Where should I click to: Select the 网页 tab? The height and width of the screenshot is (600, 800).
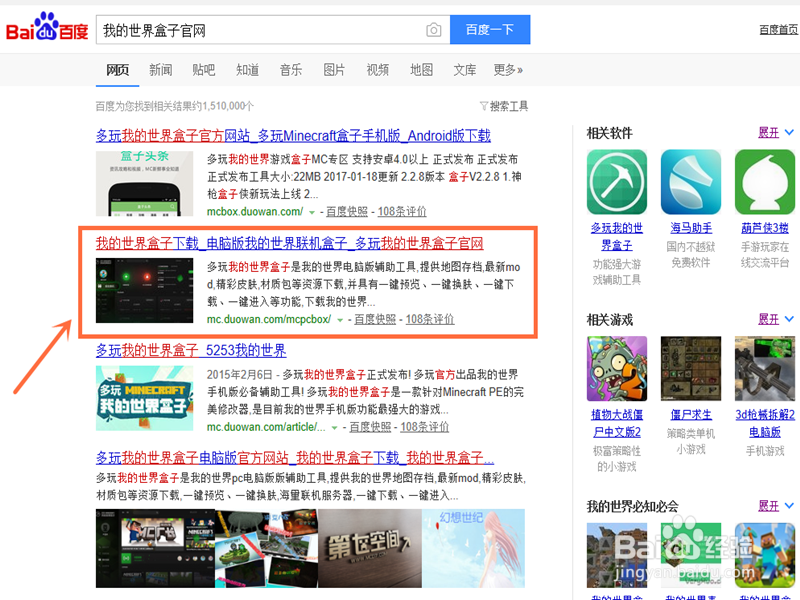click(117, 70)
